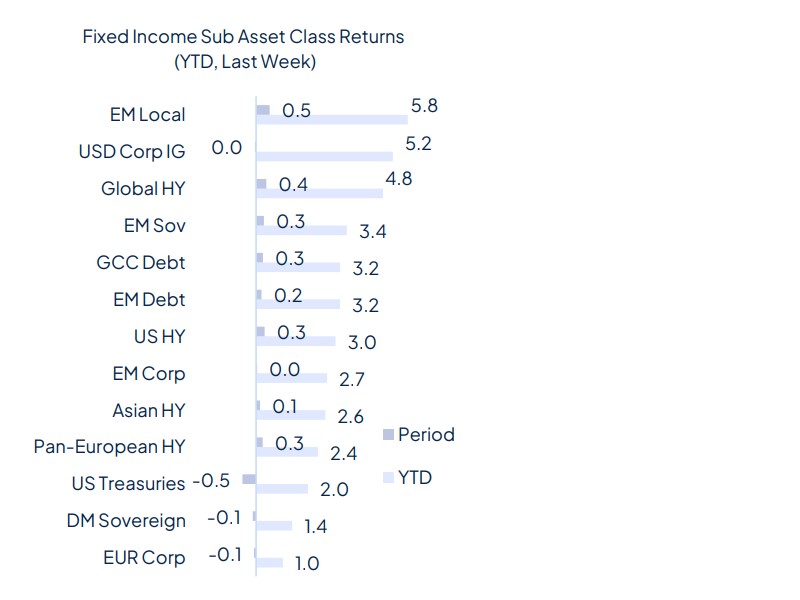Image resolution: width=800 pixels, height=600 pixels.
Task: Click the US HY category label
Action: click(x=160, y=337)
